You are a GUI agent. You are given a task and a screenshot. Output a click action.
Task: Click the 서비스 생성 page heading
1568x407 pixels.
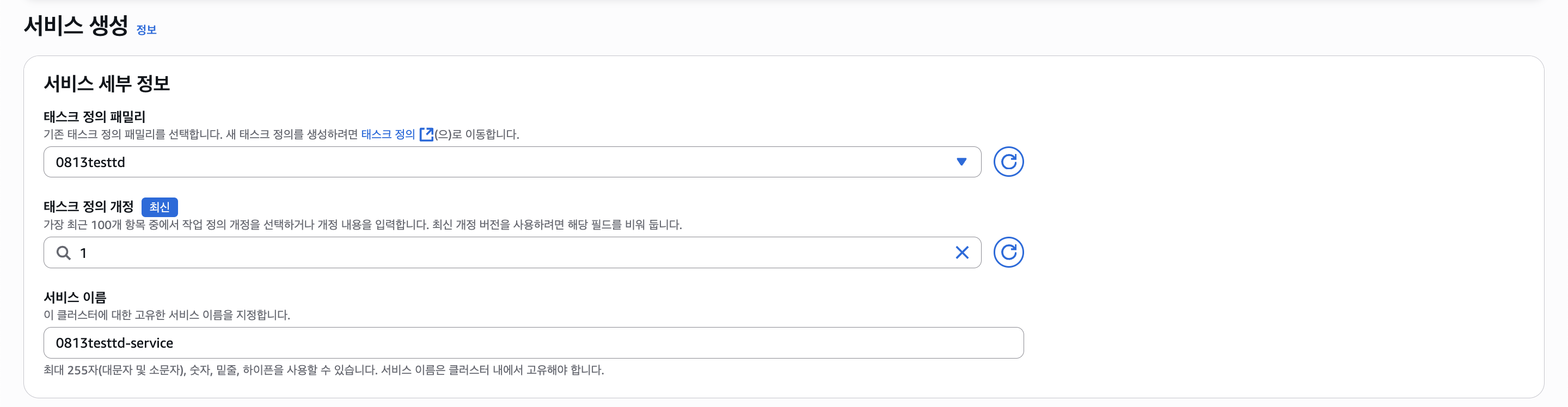[x=76, y=26]
